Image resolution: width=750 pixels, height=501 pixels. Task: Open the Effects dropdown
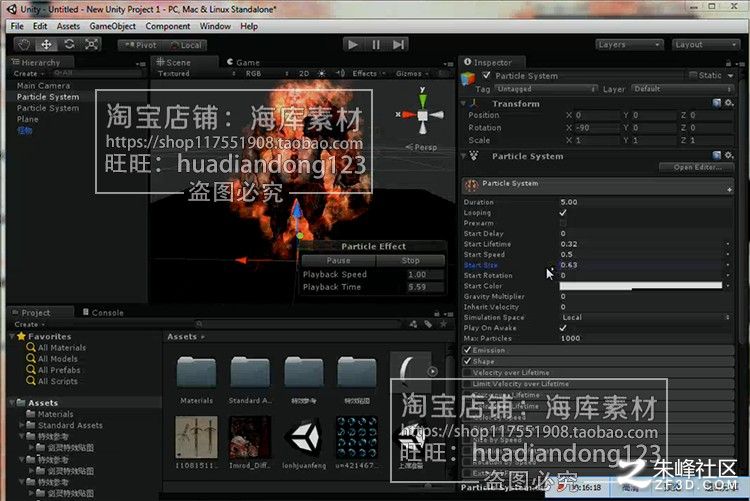(x=369, y=73)
